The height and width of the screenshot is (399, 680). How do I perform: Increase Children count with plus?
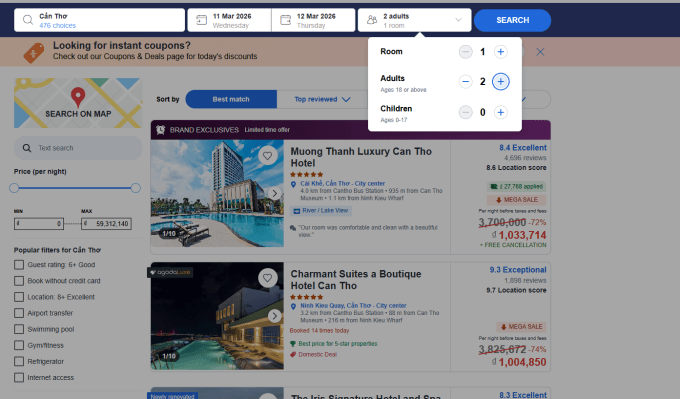pos(500,112)
